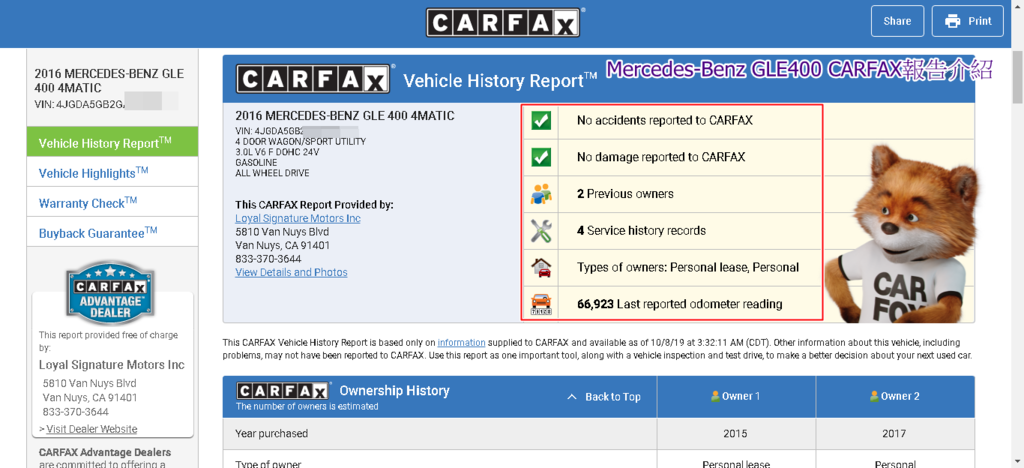This screenshot has width=1024, height=468.
Task: Click the Back to Top link
Action: pos(603,396)
